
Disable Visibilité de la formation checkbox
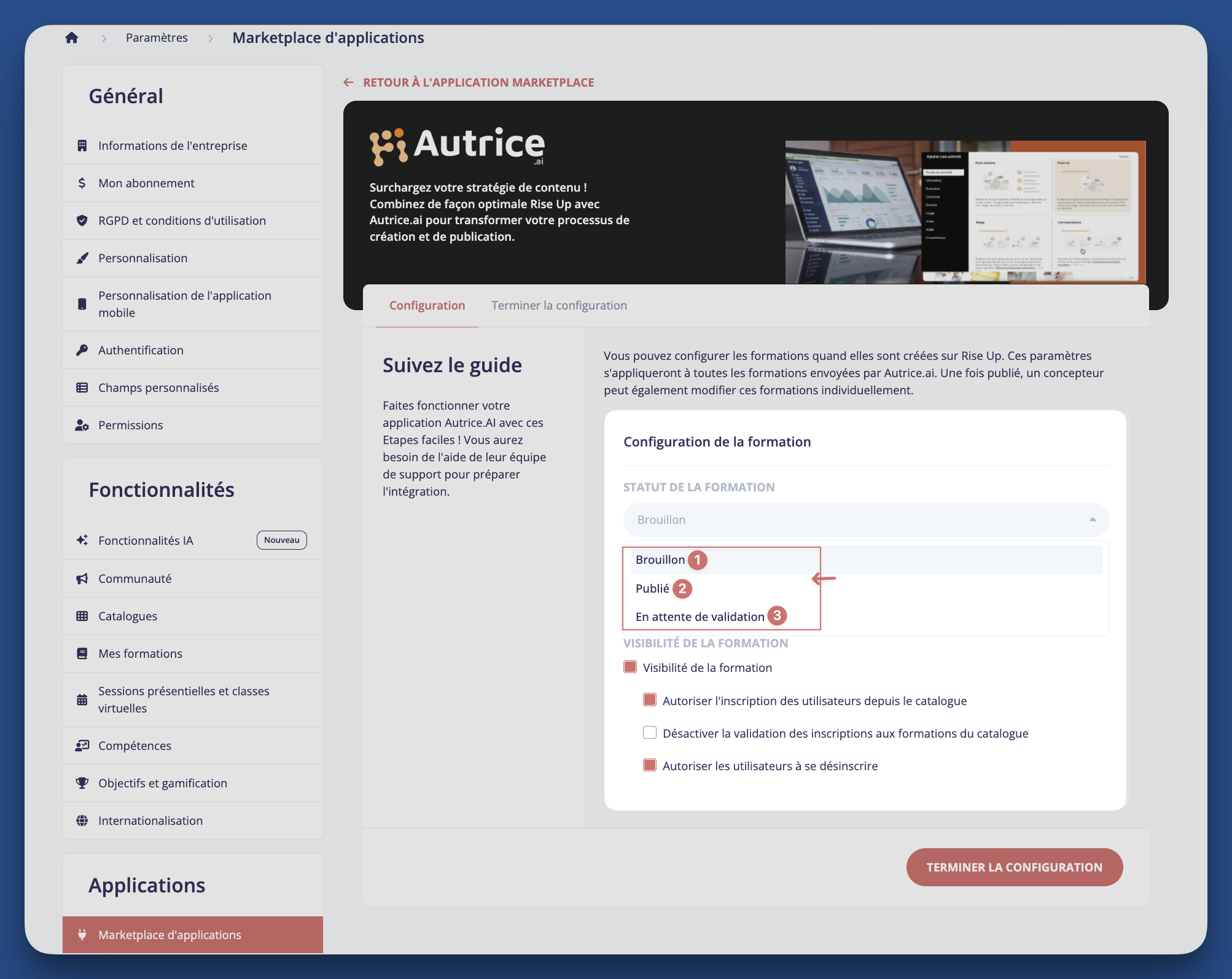[630, 666]
